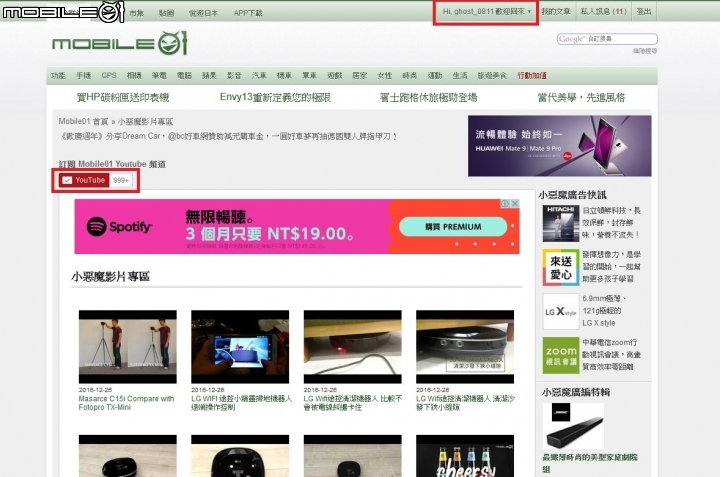Click 來送愛心 charity ad icon
This screenshot has width=720, height=477.
tap(561, 268)
